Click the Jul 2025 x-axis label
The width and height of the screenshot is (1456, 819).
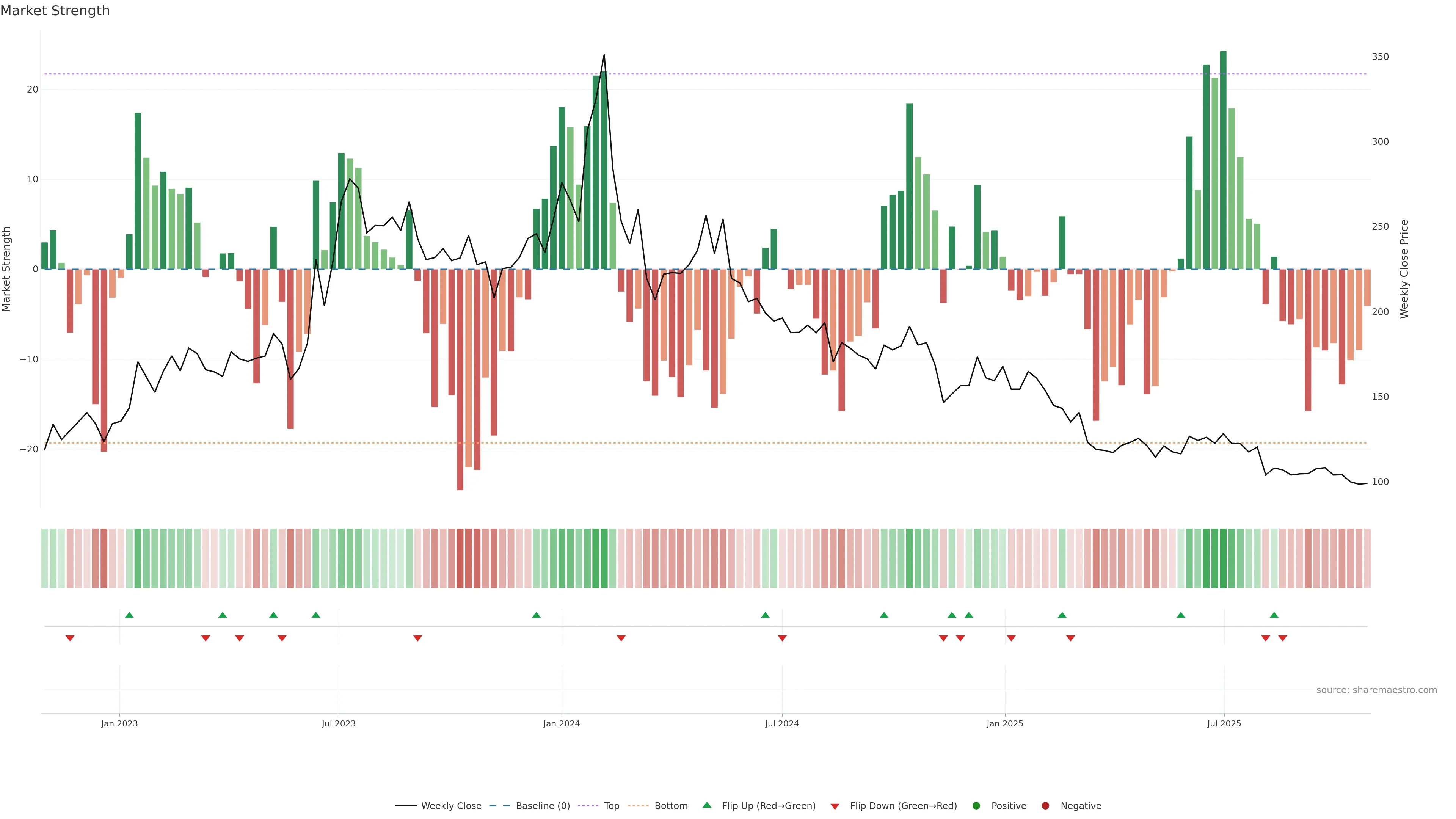pyautogui.click(x=1224, y=723)
